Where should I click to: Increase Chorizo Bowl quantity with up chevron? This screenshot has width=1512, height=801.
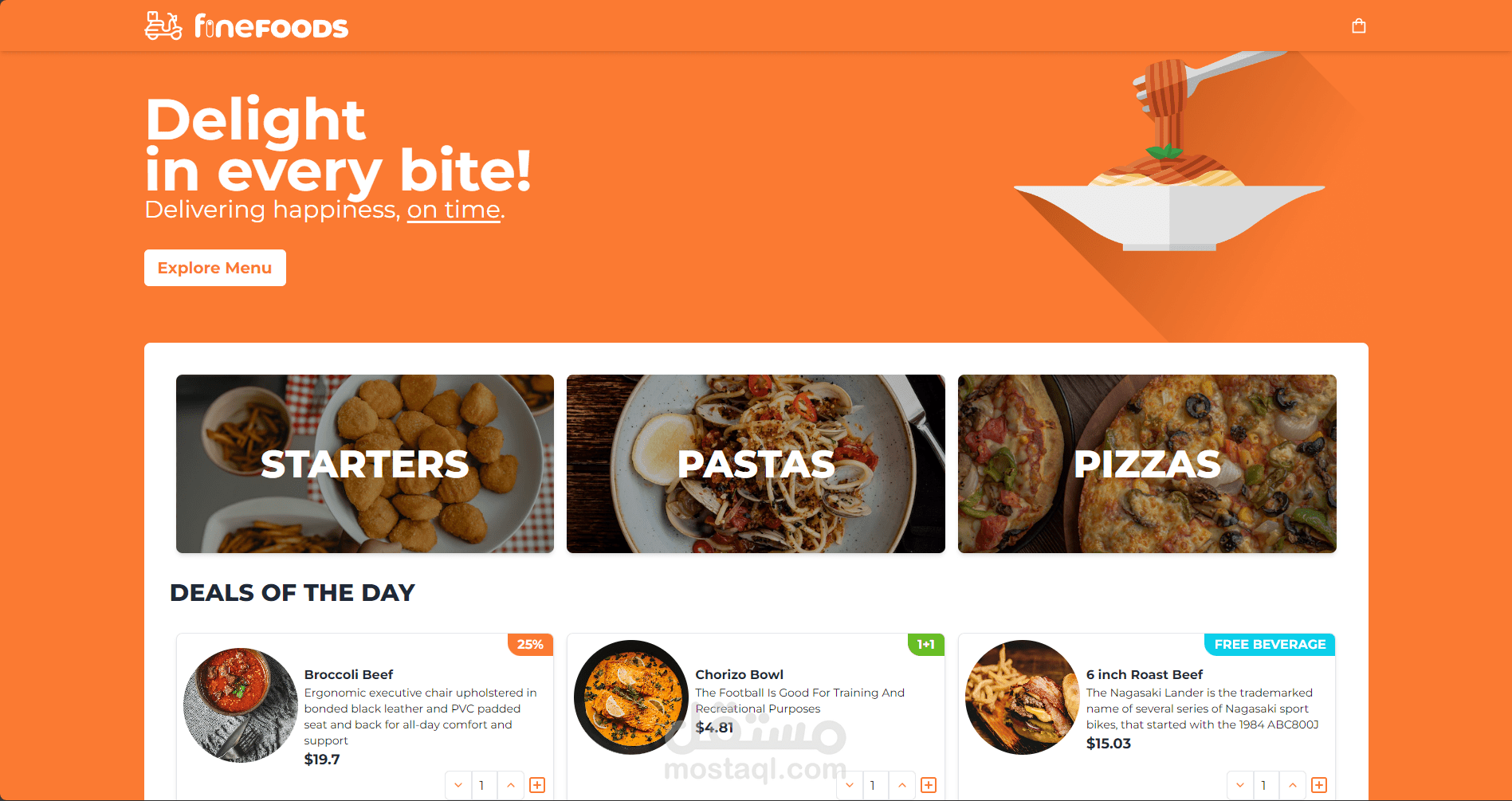pyautogui.click(x=902, y=785)
